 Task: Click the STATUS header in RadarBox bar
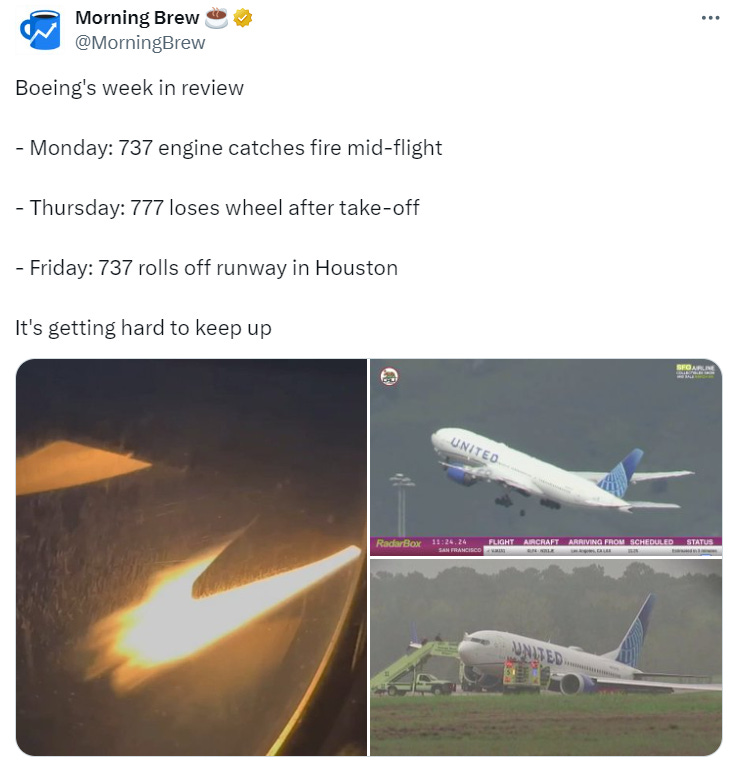pyautogui.click(x=699, y=541)
